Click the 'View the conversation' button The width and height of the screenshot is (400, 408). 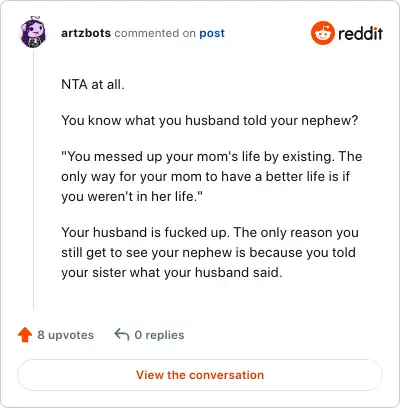200,375
